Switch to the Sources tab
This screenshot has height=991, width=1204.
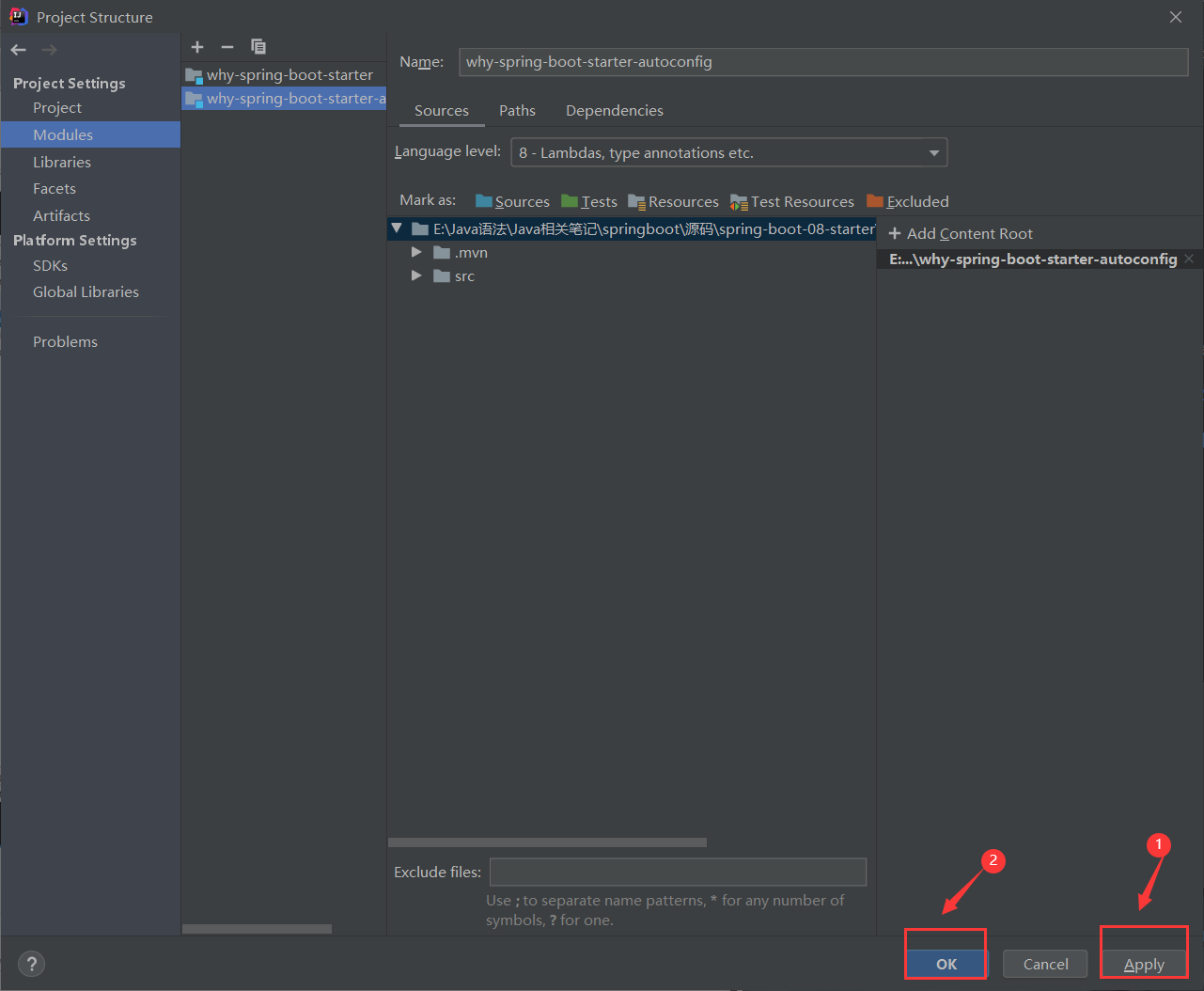[x=442, y=111]
